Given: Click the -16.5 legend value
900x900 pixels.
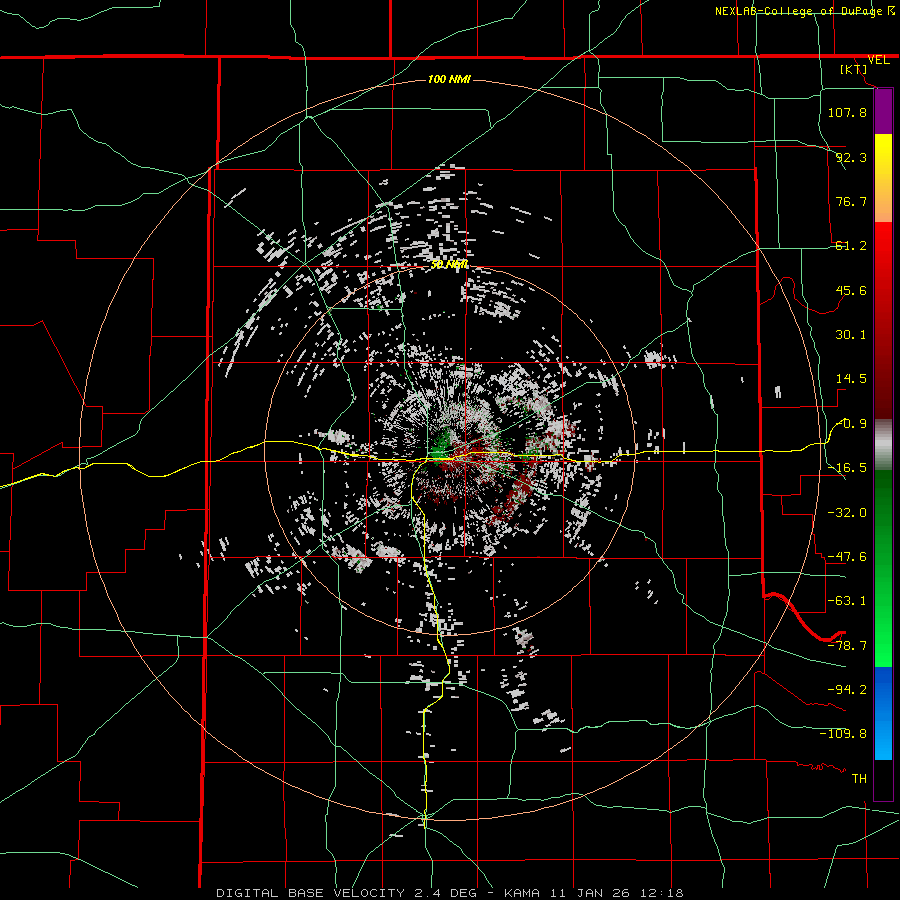Looking at the screenshot, I should pyautogui.click(x=847, y=468).
